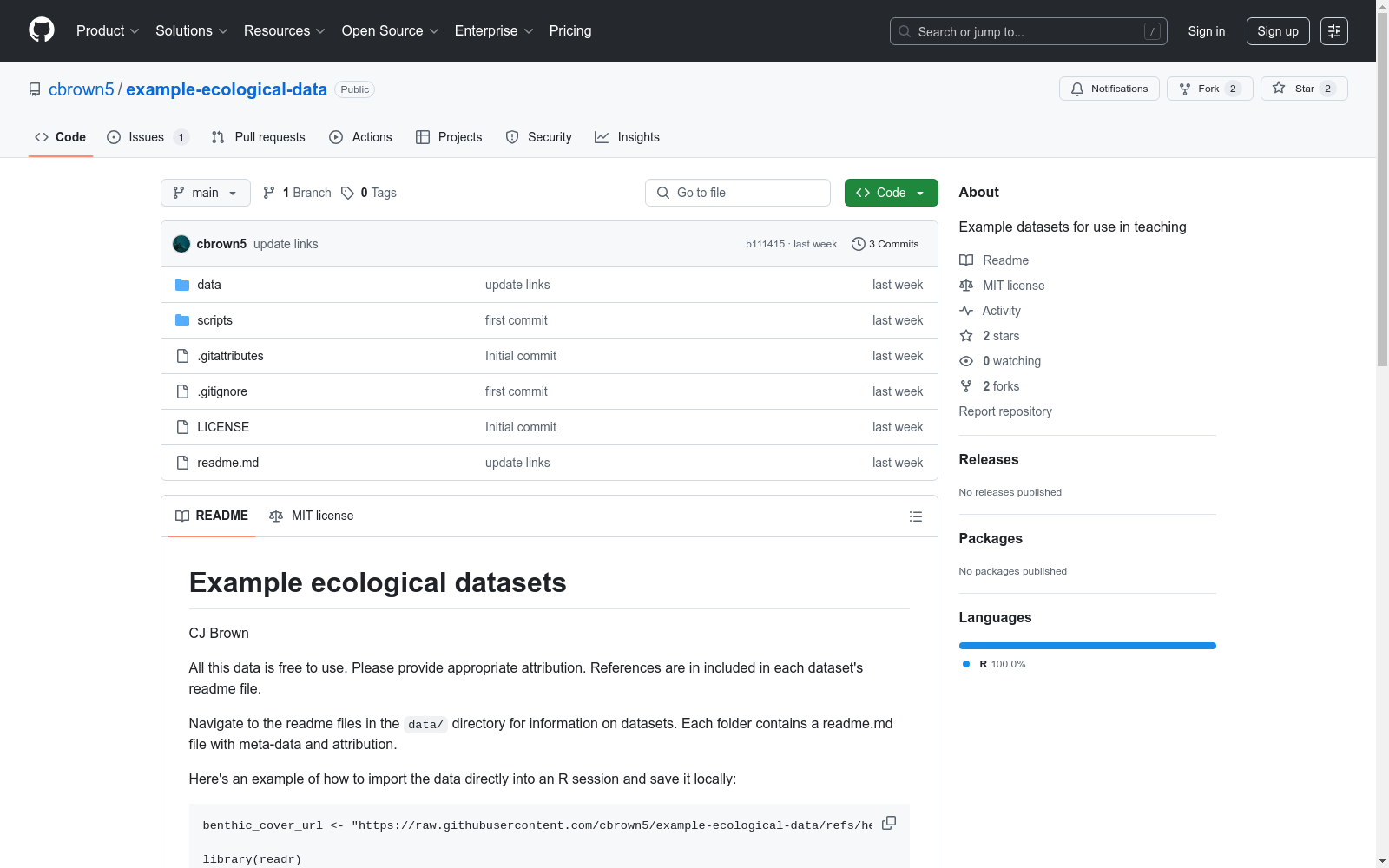Click the fork icon in About sidebar
The height and width of the screenshot is (868, 1389).
click(966, 386)
